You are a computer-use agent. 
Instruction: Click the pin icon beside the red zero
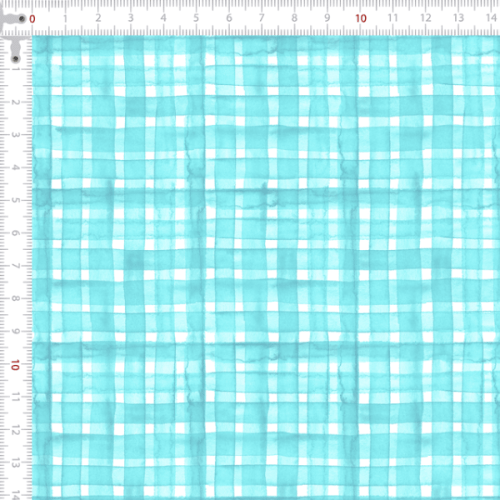21,19
